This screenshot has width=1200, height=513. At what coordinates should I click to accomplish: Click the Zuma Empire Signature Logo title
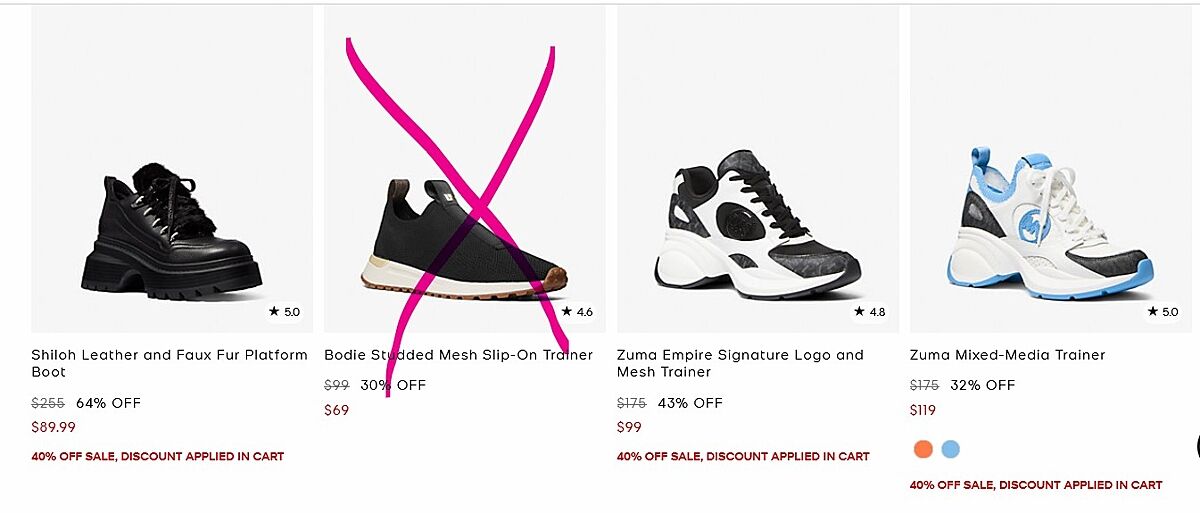coord(740,363)
